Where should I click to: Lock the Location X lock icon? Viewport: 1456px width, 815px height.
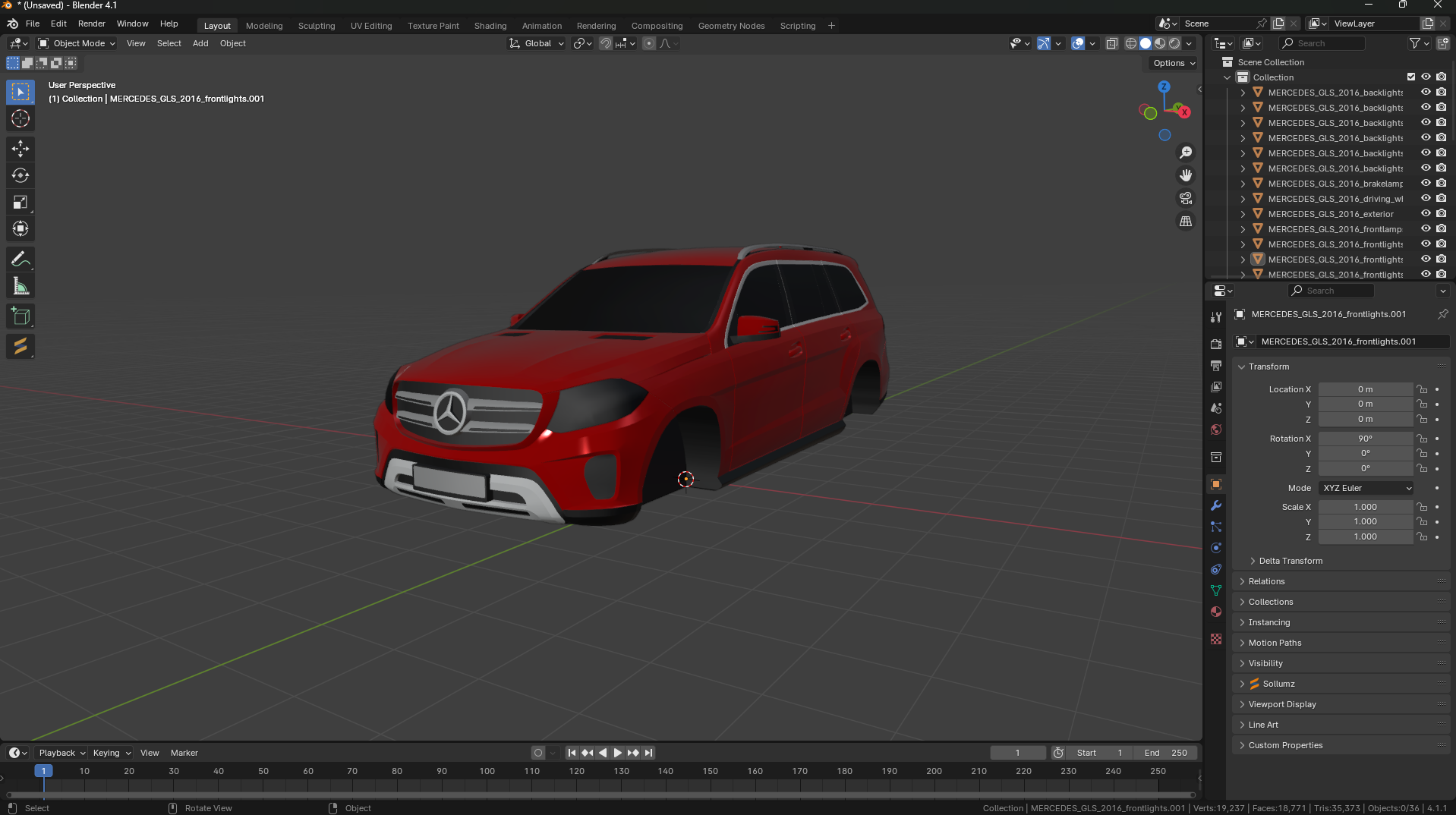coord(1422,389)
